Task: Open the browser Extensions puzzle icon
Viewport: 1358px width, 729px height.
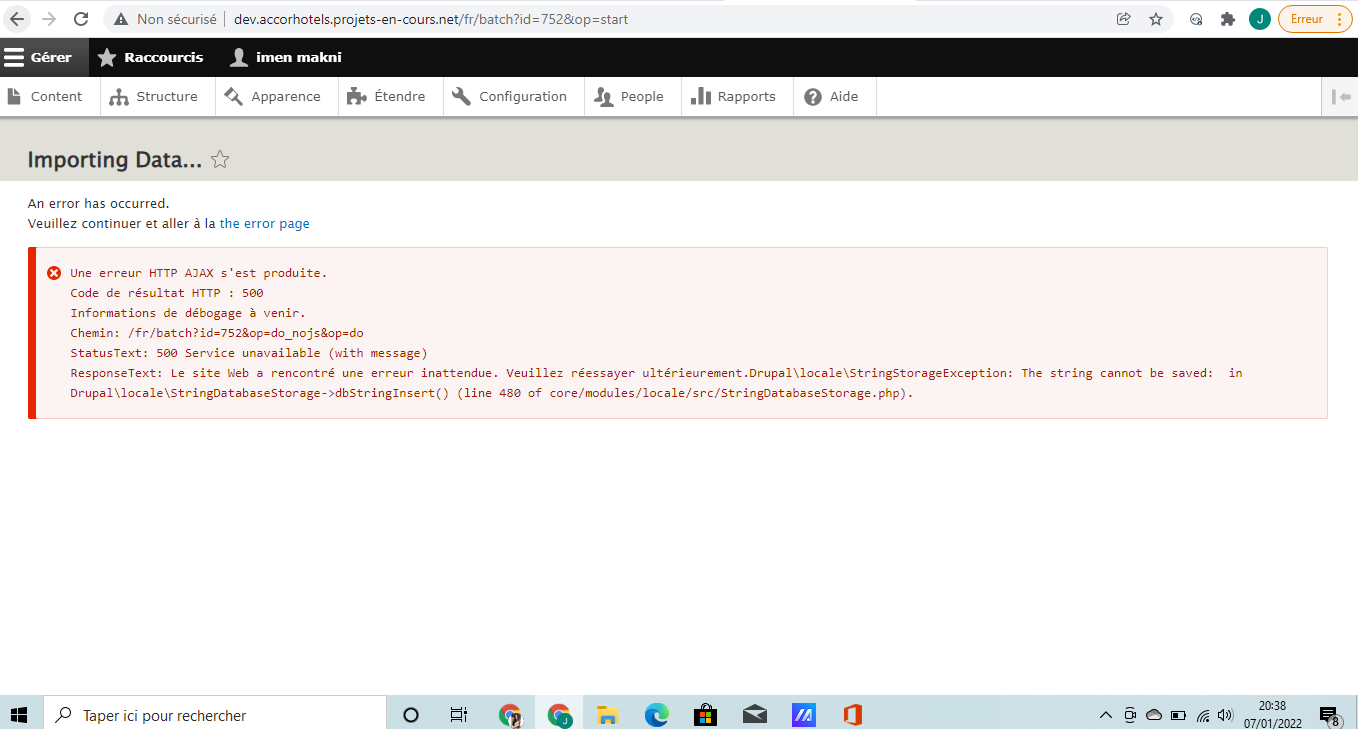Action: [x=1228, y=19]
